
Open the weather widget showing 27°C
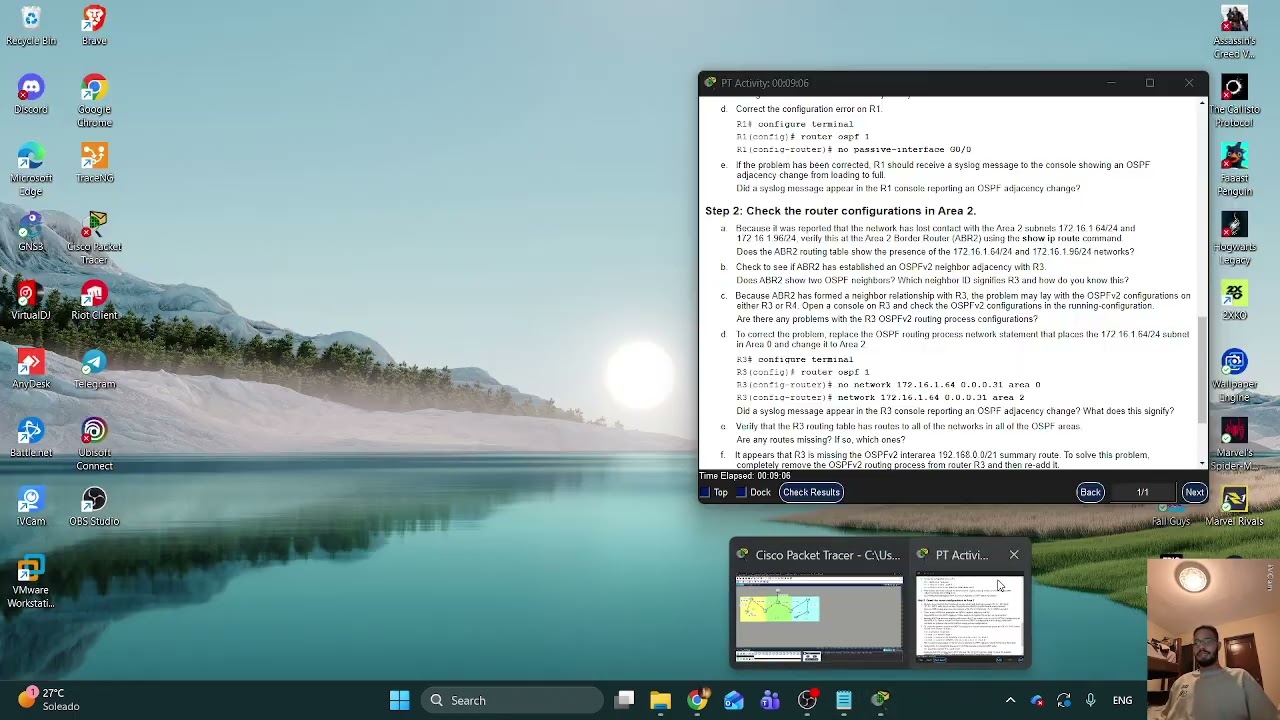click(x=46, y=699)
